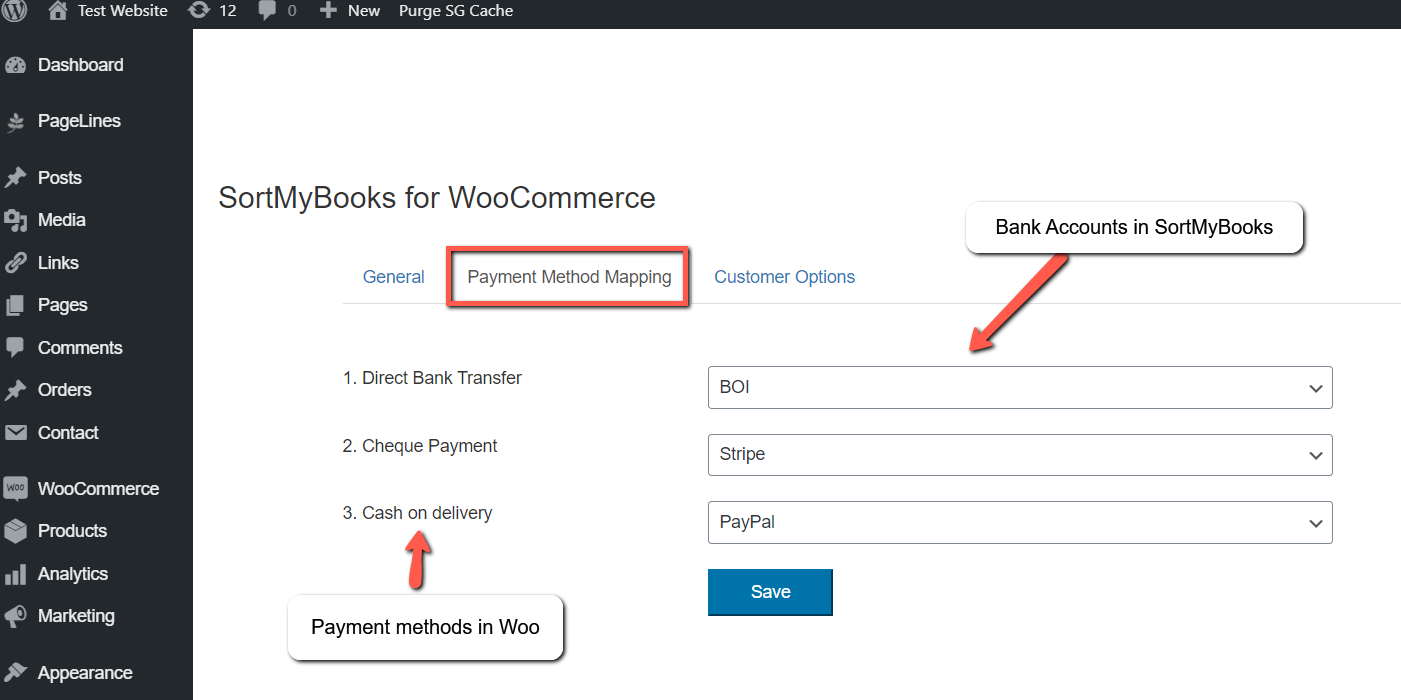
Task: Click the Products box icon
Action: (x=16, y=531)
